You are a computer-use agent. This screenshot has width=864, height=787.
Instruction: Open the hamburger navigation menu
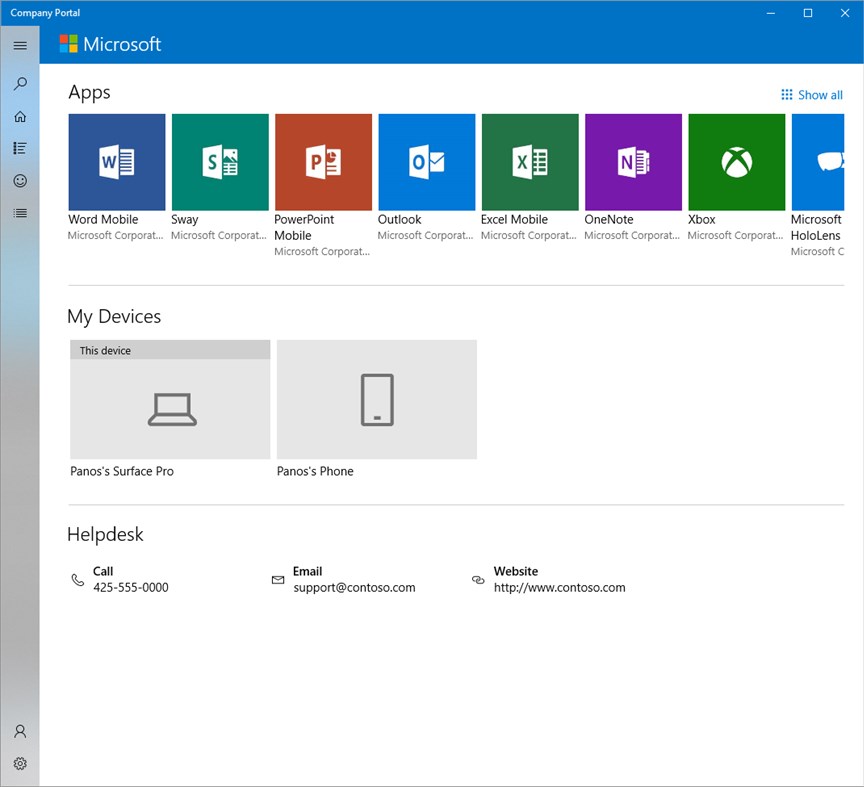[20, 44]
